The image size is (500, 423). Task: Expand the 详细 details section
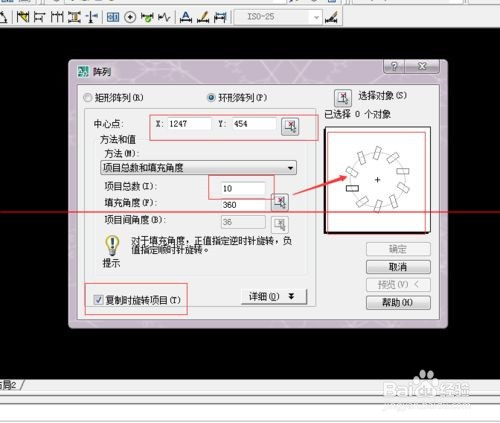(273, 296)
